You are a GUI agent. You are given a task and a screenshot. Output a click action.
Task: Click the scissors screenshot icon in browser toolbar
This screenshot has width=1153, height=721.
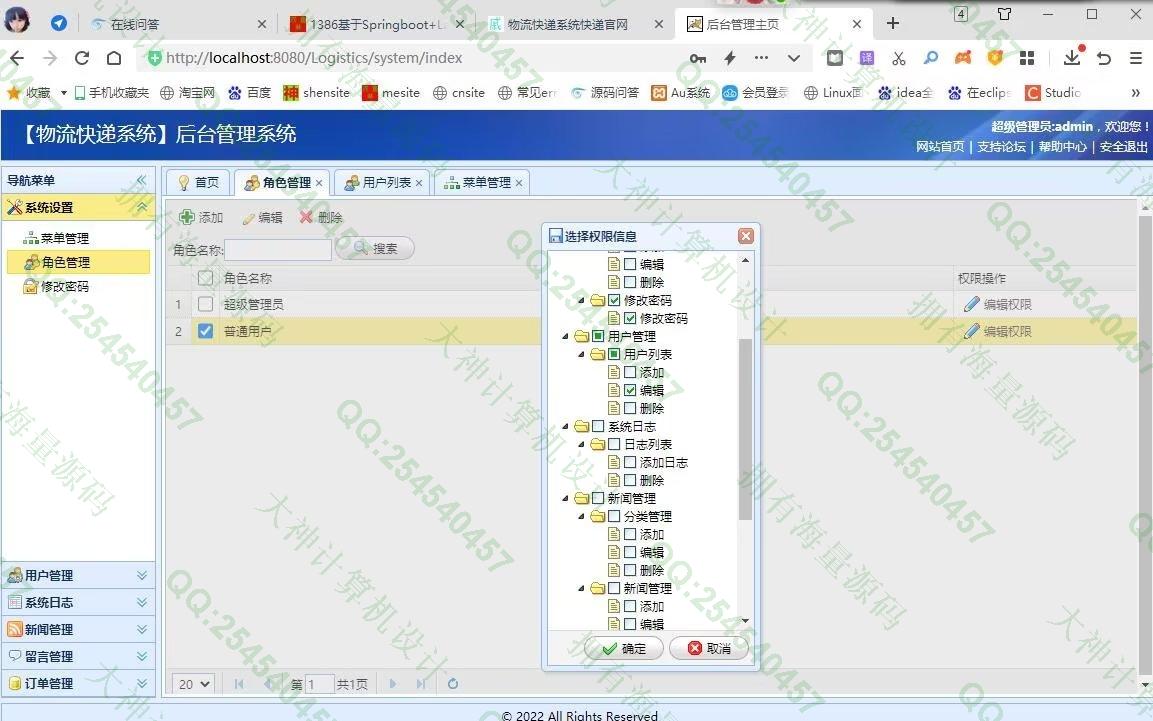coord(899,58)
